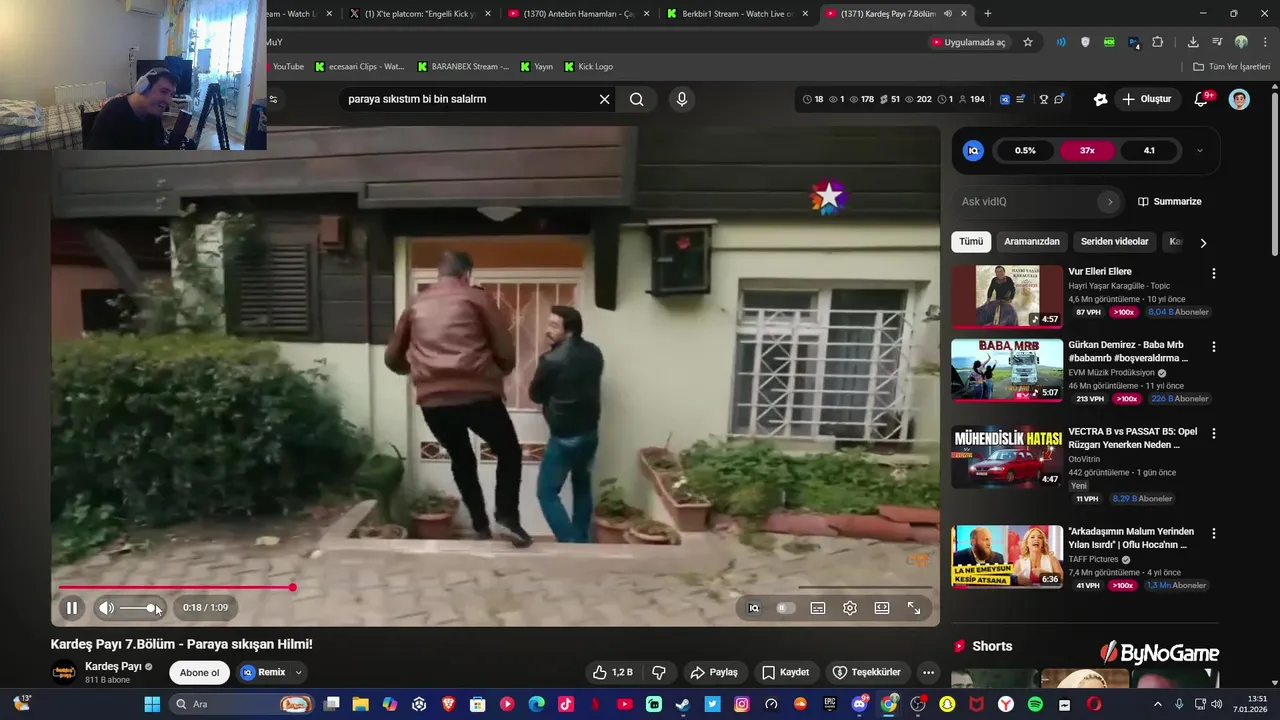This screenshot has width=1280, height=720.
Task: Select the Seriden videolar filter chip
Action: (x=1114, y=242)
